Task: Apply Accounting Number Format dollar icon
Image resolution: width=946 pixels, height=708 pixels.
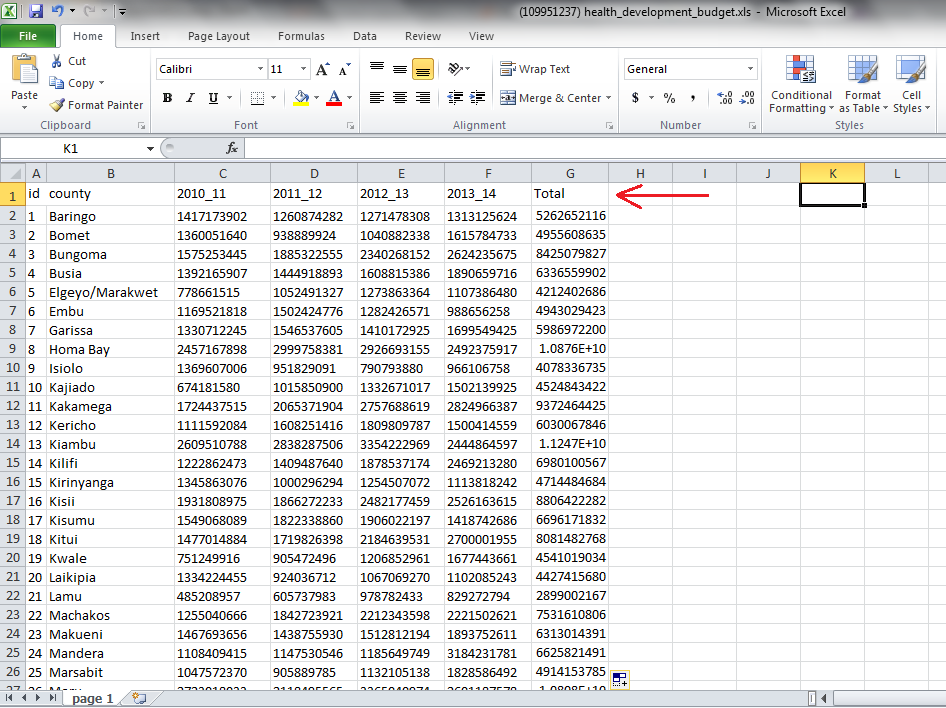Action: tap(635, 98)
